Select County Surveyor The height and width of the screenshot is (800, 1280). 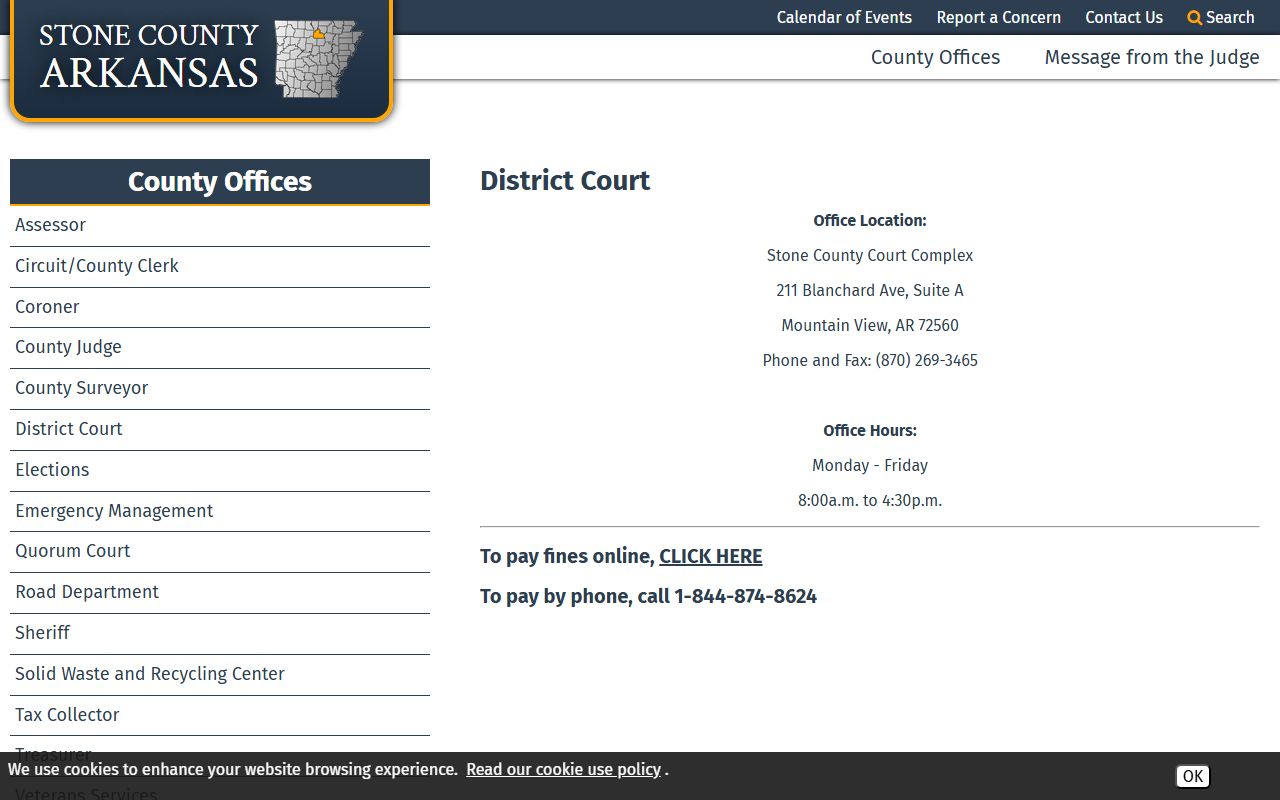[x=220, y=388]
